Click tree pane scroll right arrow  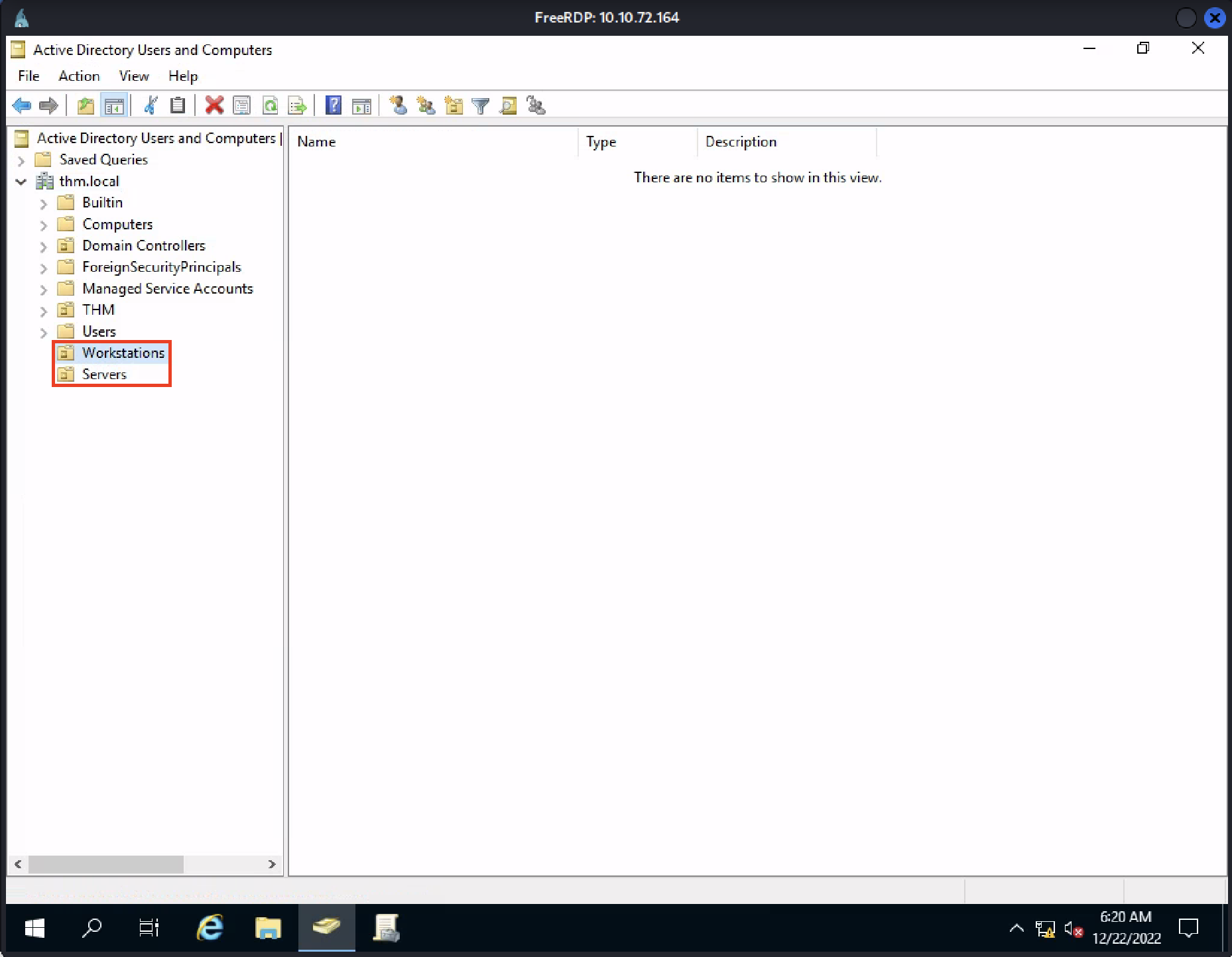[271, 864]
